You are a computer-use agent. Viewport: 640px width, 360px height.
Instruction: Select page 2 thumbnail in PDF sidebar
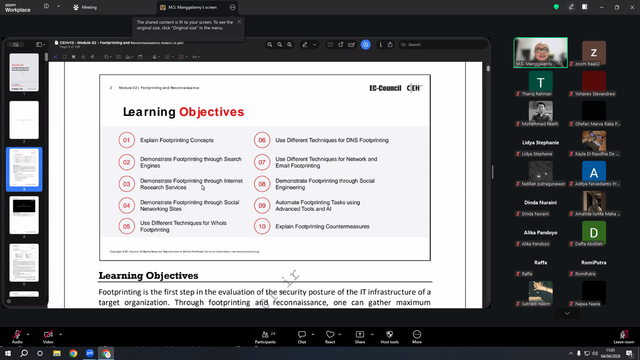[24, 120]
